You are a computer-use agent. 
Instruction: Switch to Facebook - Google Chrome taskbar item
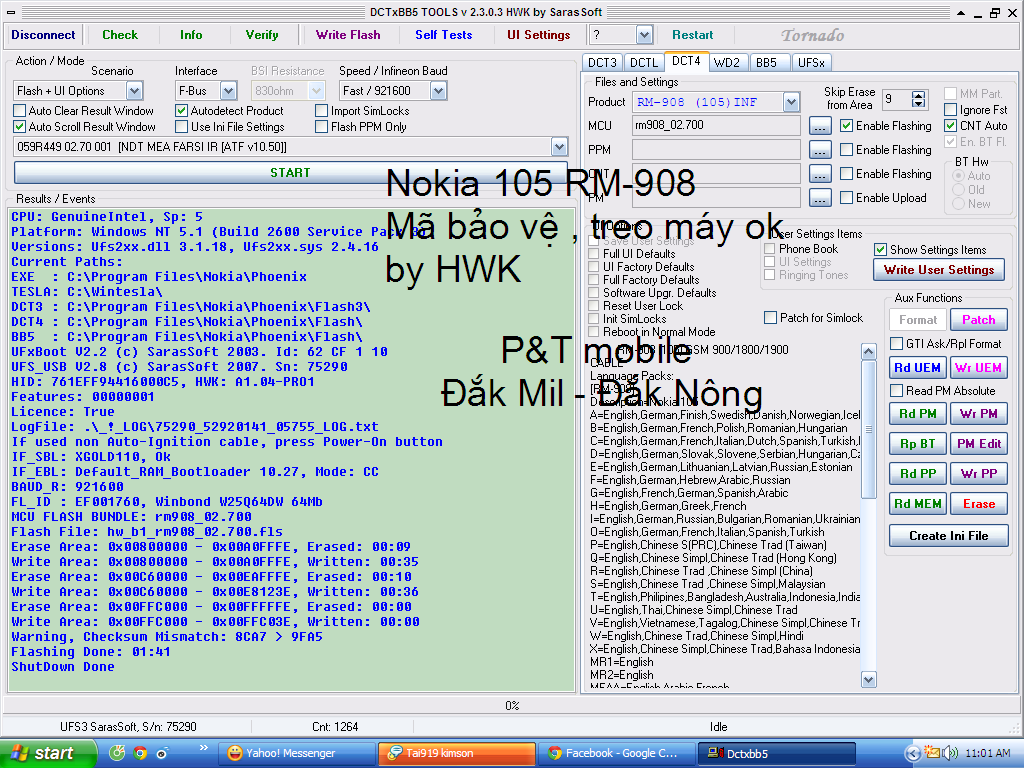point(616,753)
